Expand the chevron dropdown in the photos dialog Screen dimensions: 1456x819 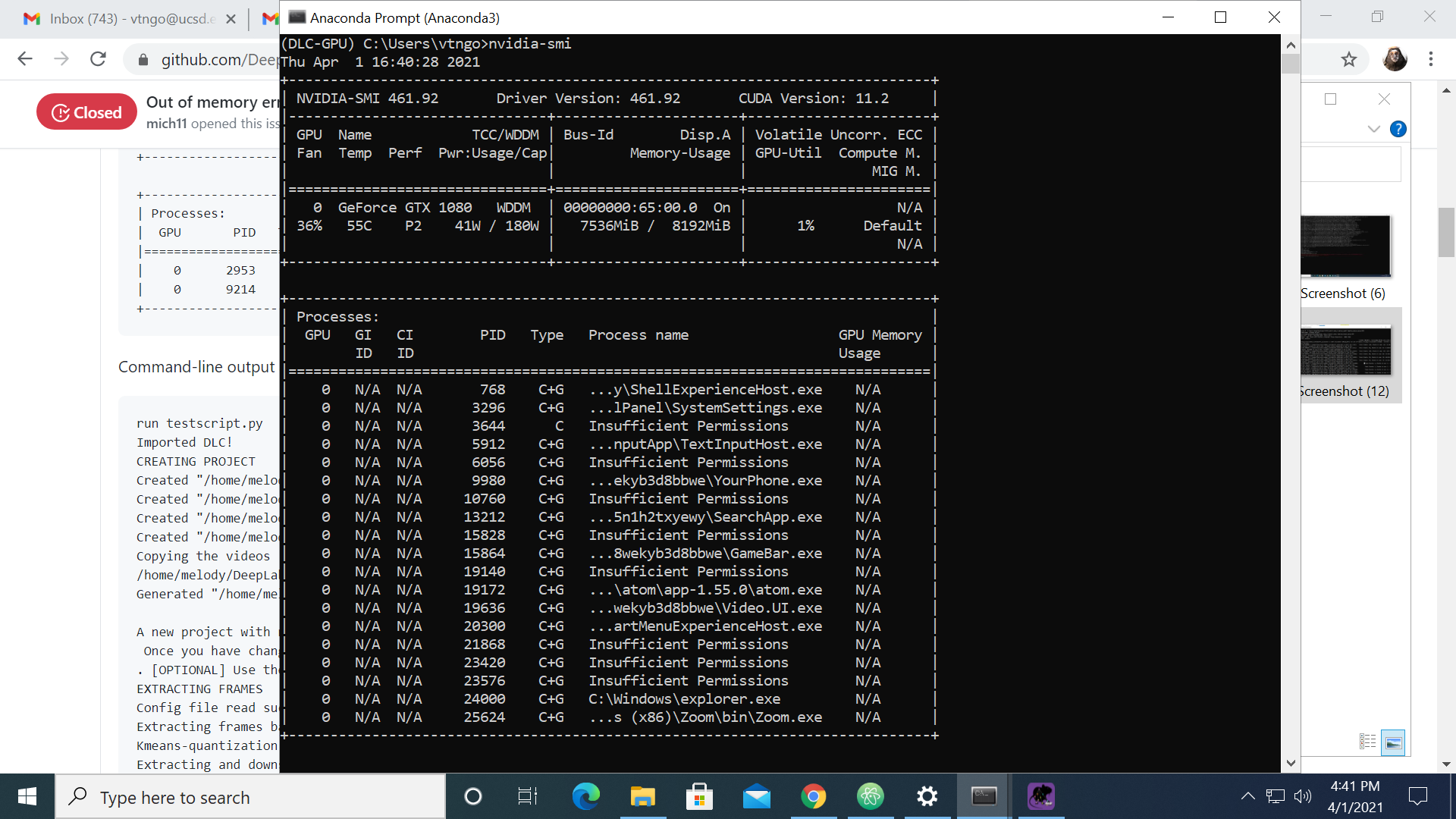(x=1375, y=129)
